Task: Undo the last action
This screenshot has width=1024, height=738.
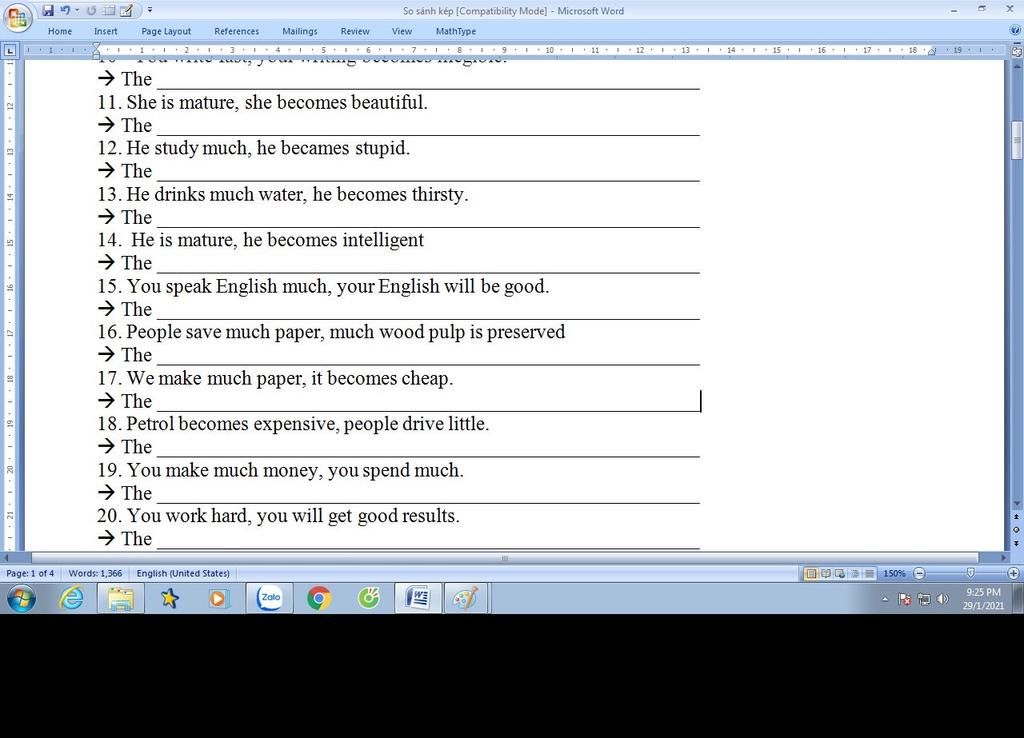Action: tap(65, 10)
